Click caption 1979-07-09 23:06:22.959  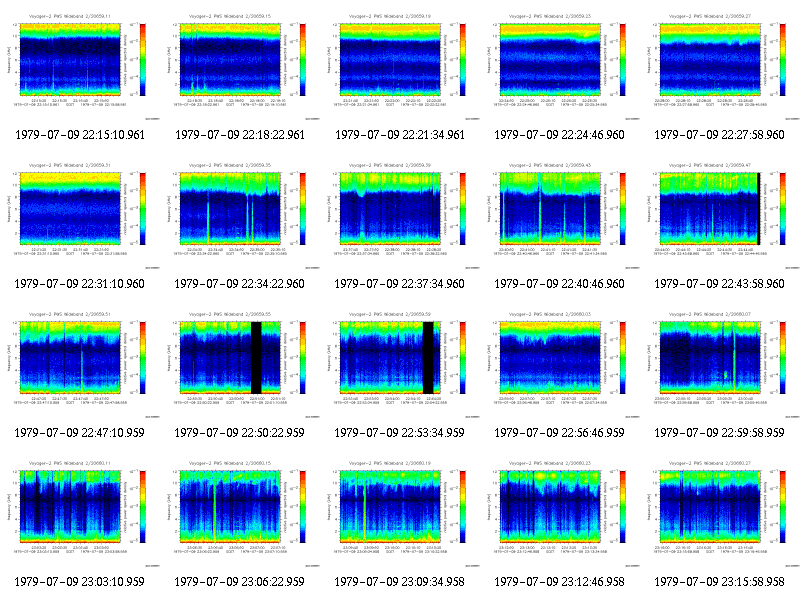[239, 582]
